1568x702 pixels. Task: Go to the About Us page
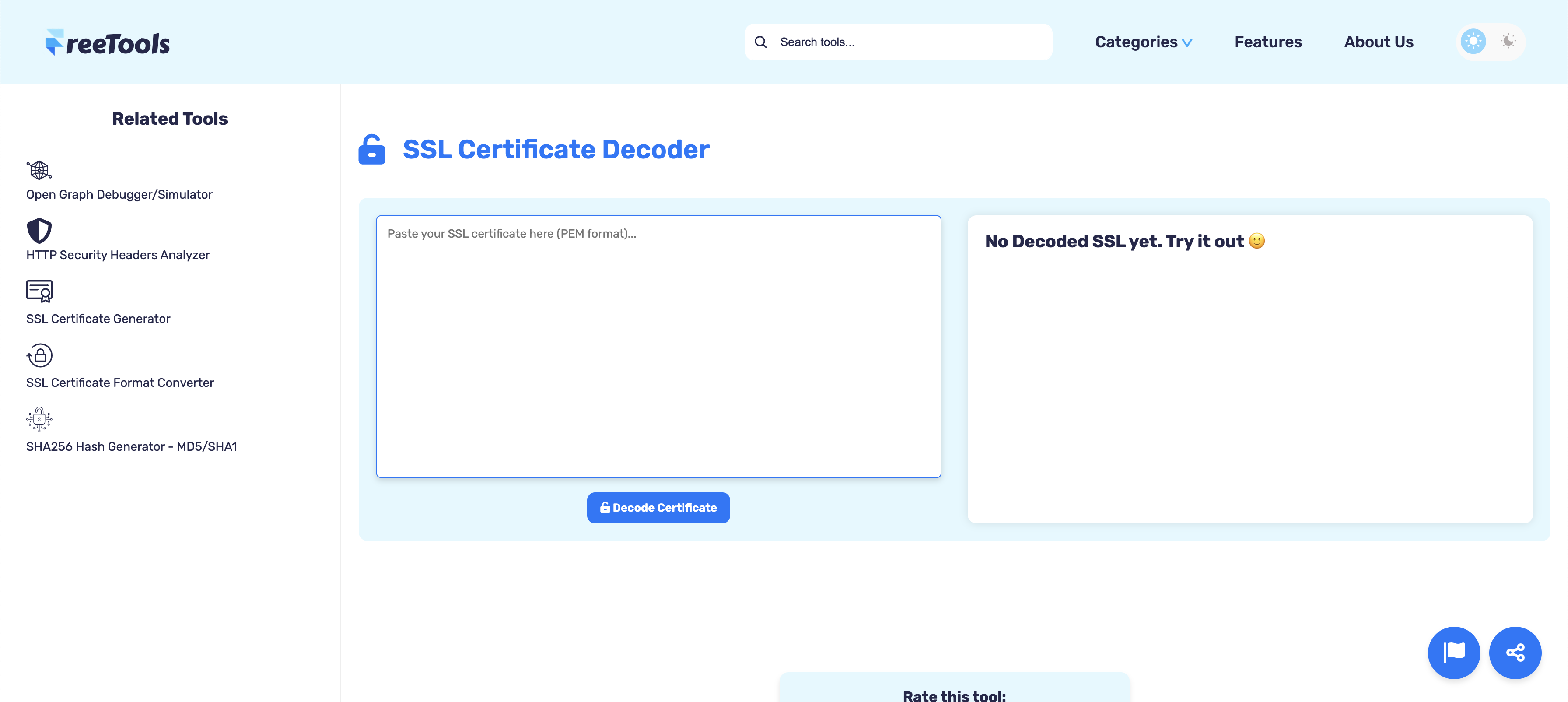tap(1379, 42)
